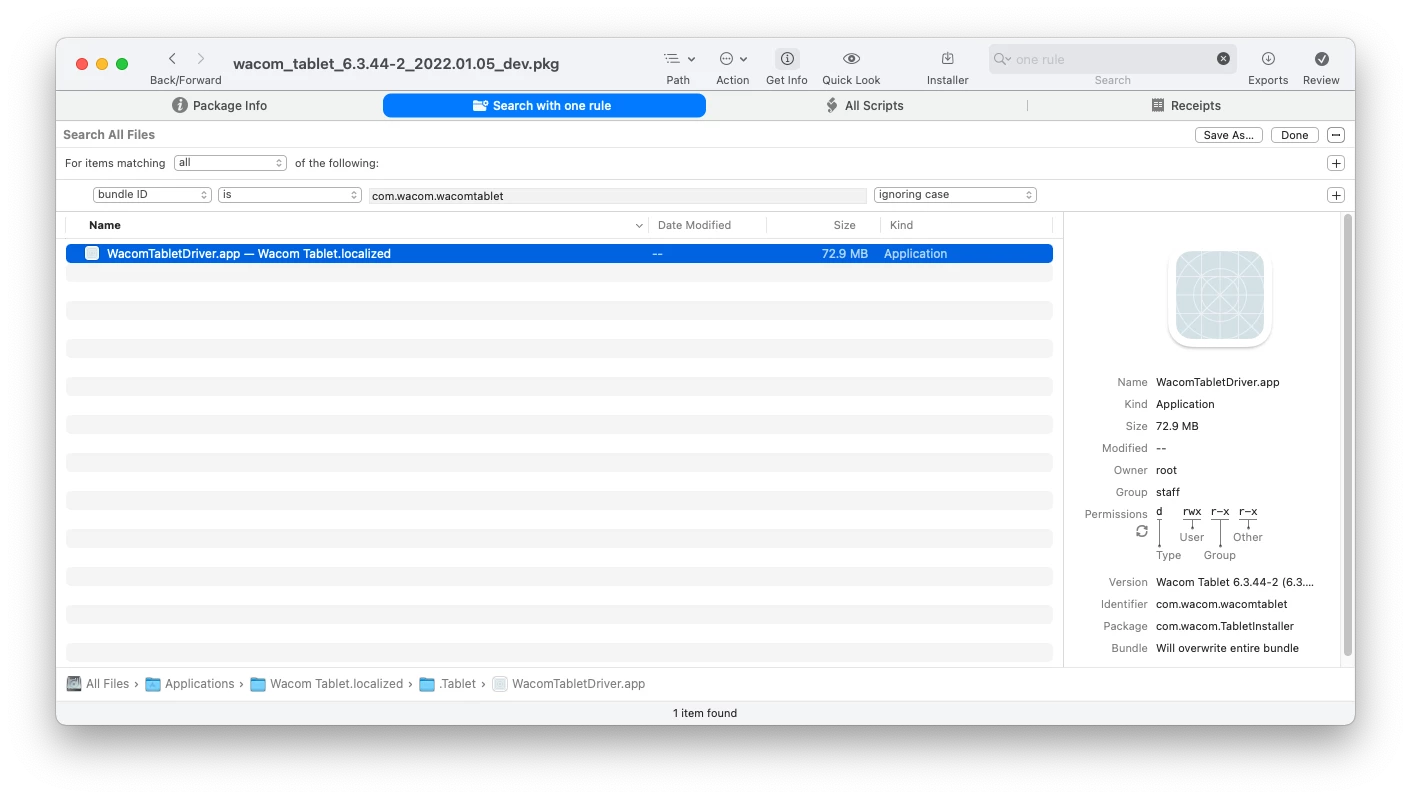
Task: Switch to the Package Info tab
Action: point(220,105)
